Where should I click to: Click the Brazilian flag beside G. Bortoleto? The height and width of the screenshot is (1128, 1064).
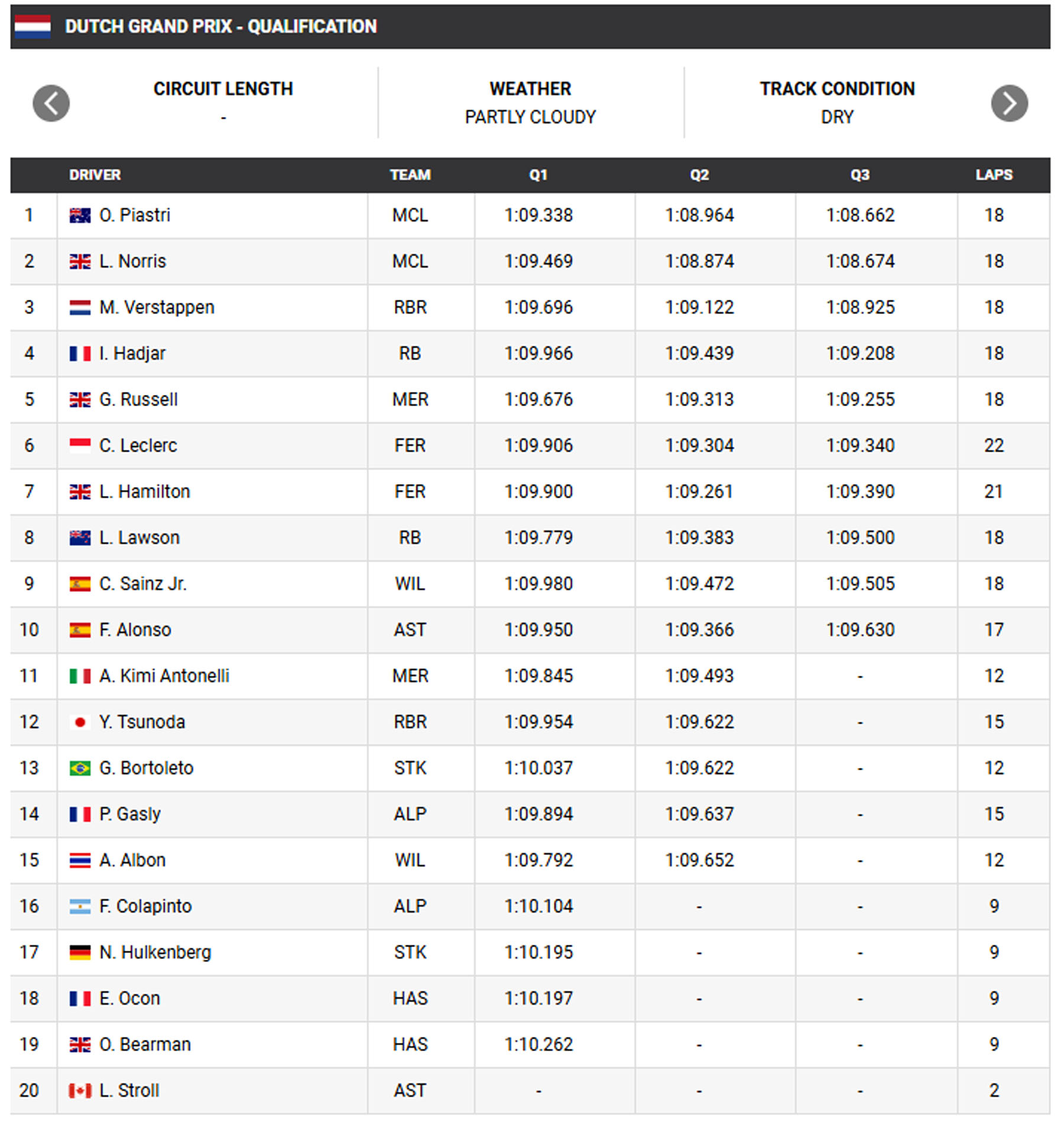80,768
